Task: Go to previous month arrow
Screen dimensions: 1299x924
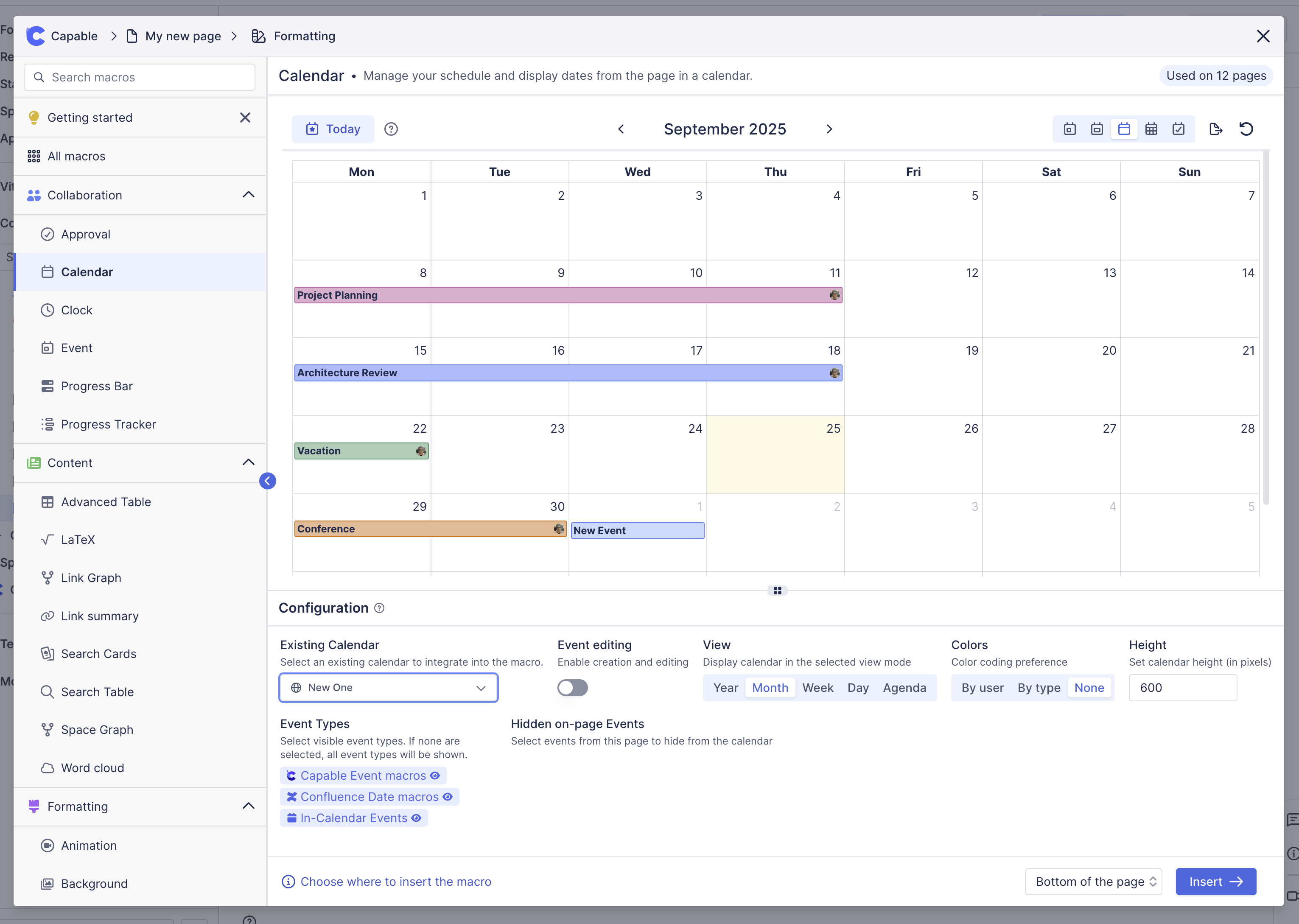Action: [621, 129]
